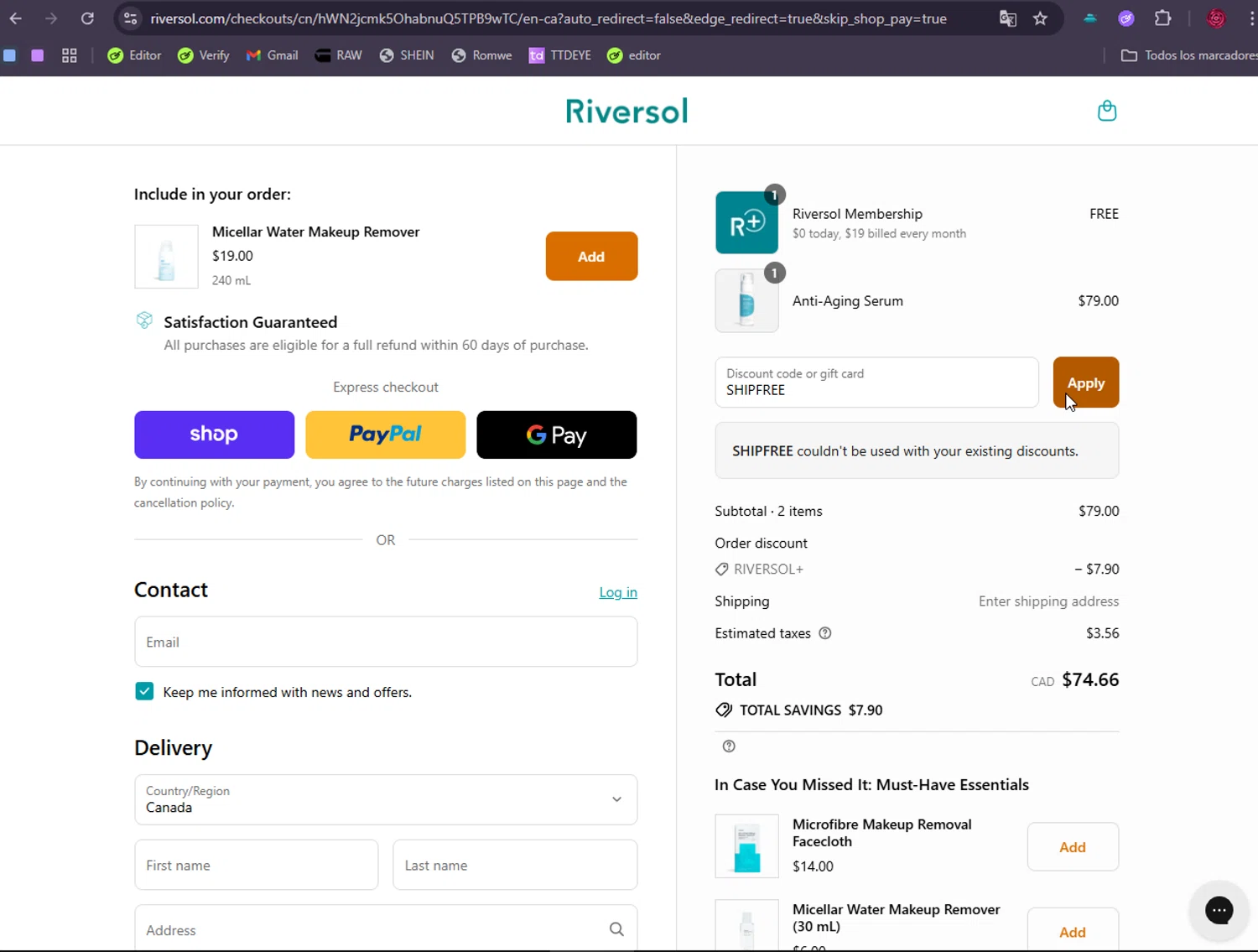Go back with browser back arrow
Image resolution: width=1258 pixels, height=952 pixels.
click(16, 18)
